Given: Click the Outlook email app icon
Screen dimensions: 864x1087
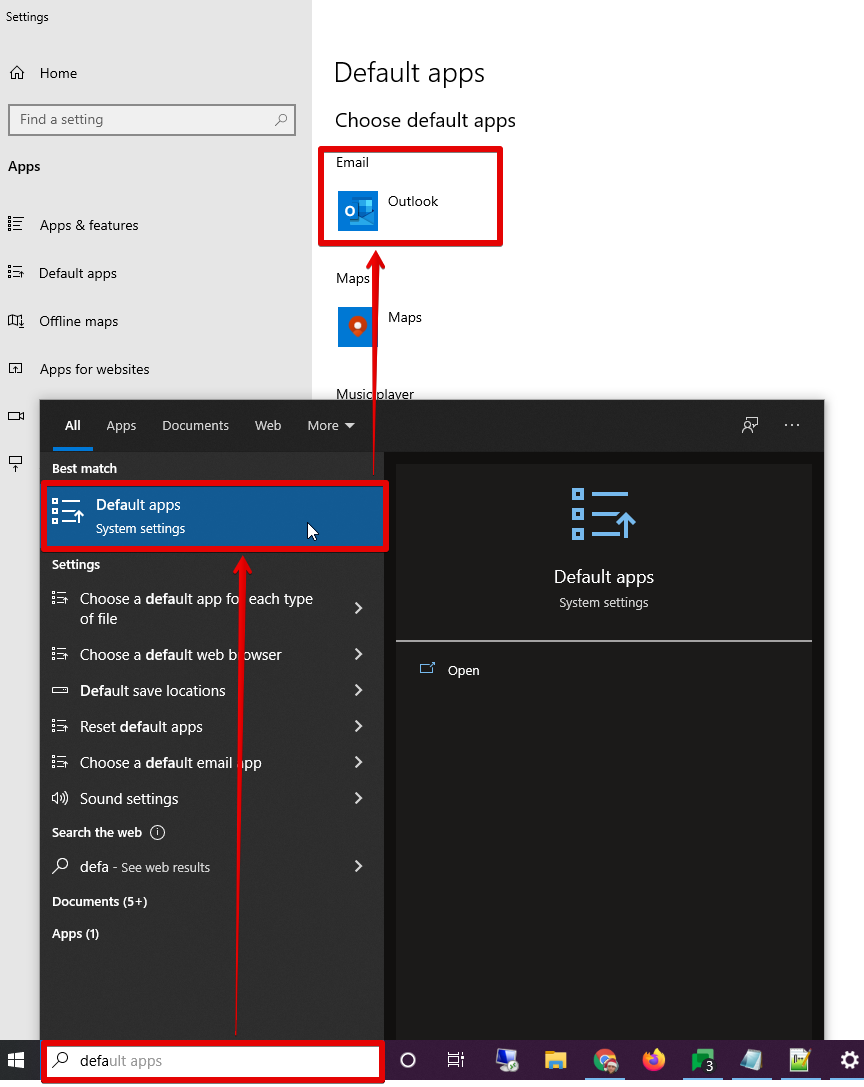Looking at the screenshot, I should pyautogui.click(x=358, y=211).
